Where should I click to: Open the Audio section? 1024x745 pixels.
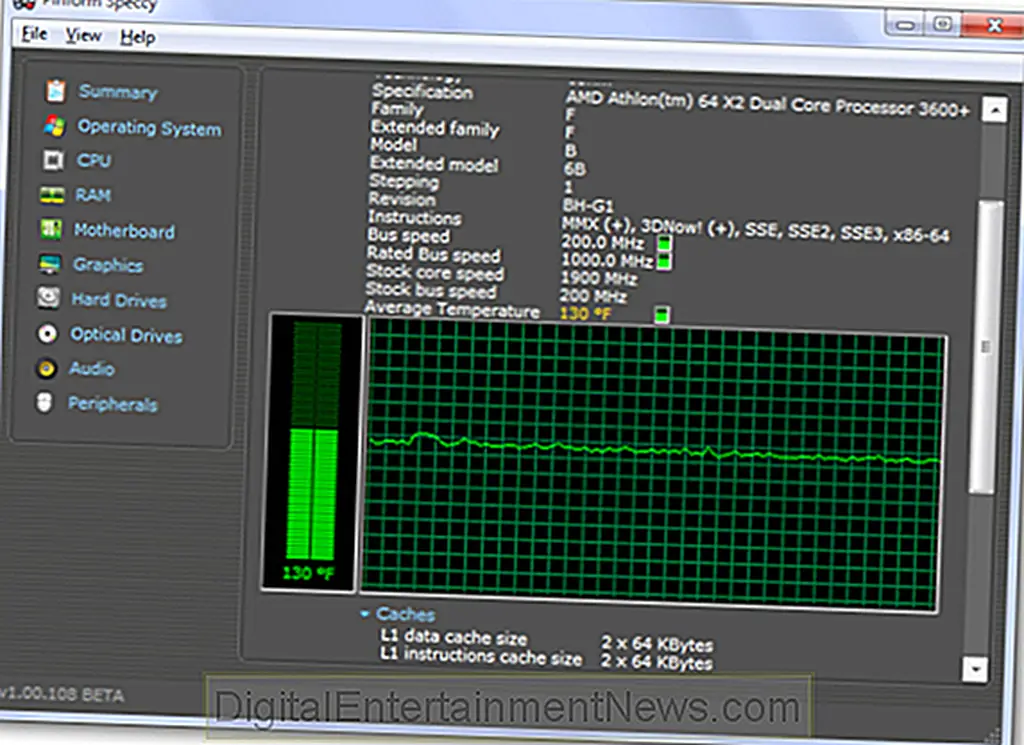91,369
